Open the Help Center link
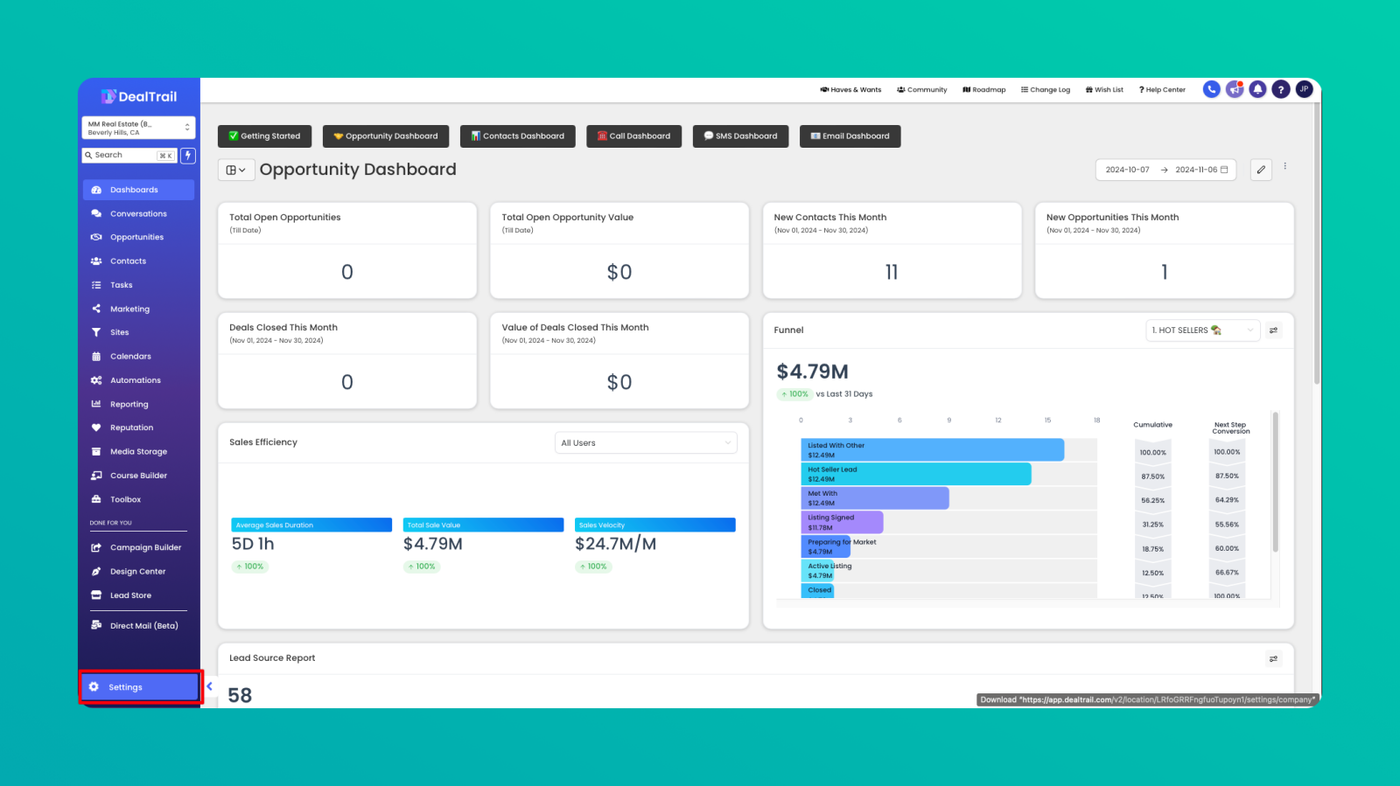 1162,90
